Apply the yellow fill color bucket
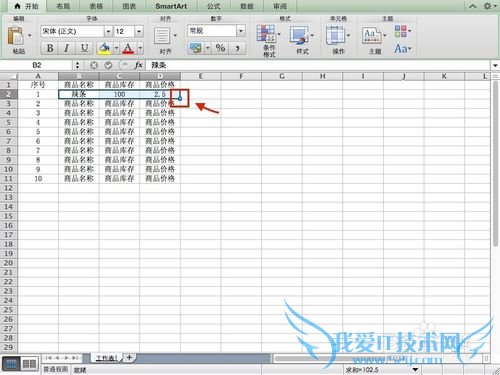Image resolution: width=500 pixels, height=375 pixels. [x=105, y=48]
